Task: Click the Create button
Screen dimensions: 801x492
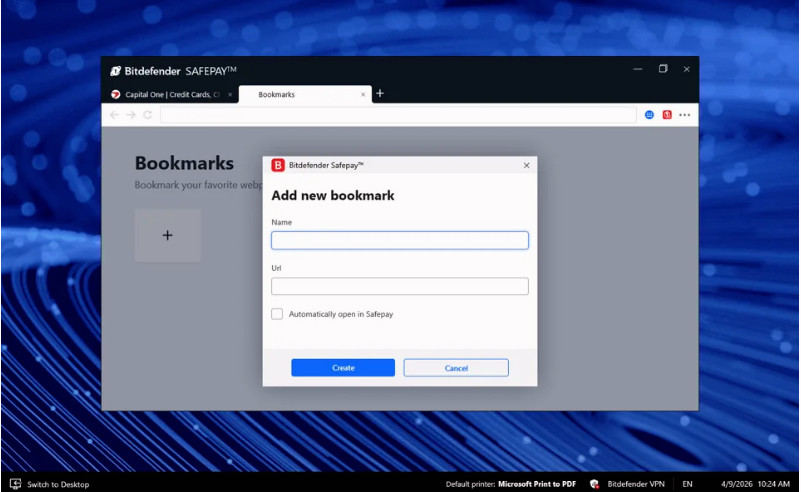Action: 343,368
